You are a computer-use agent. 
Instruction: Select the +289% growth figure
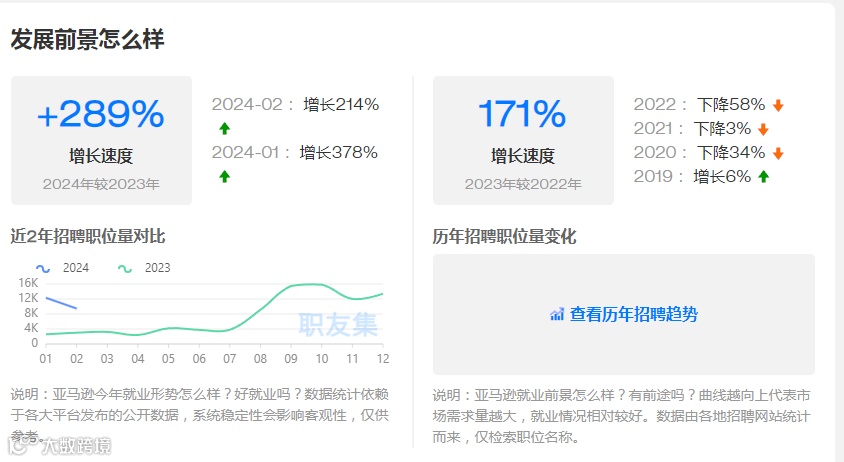(x=101, y=114)
